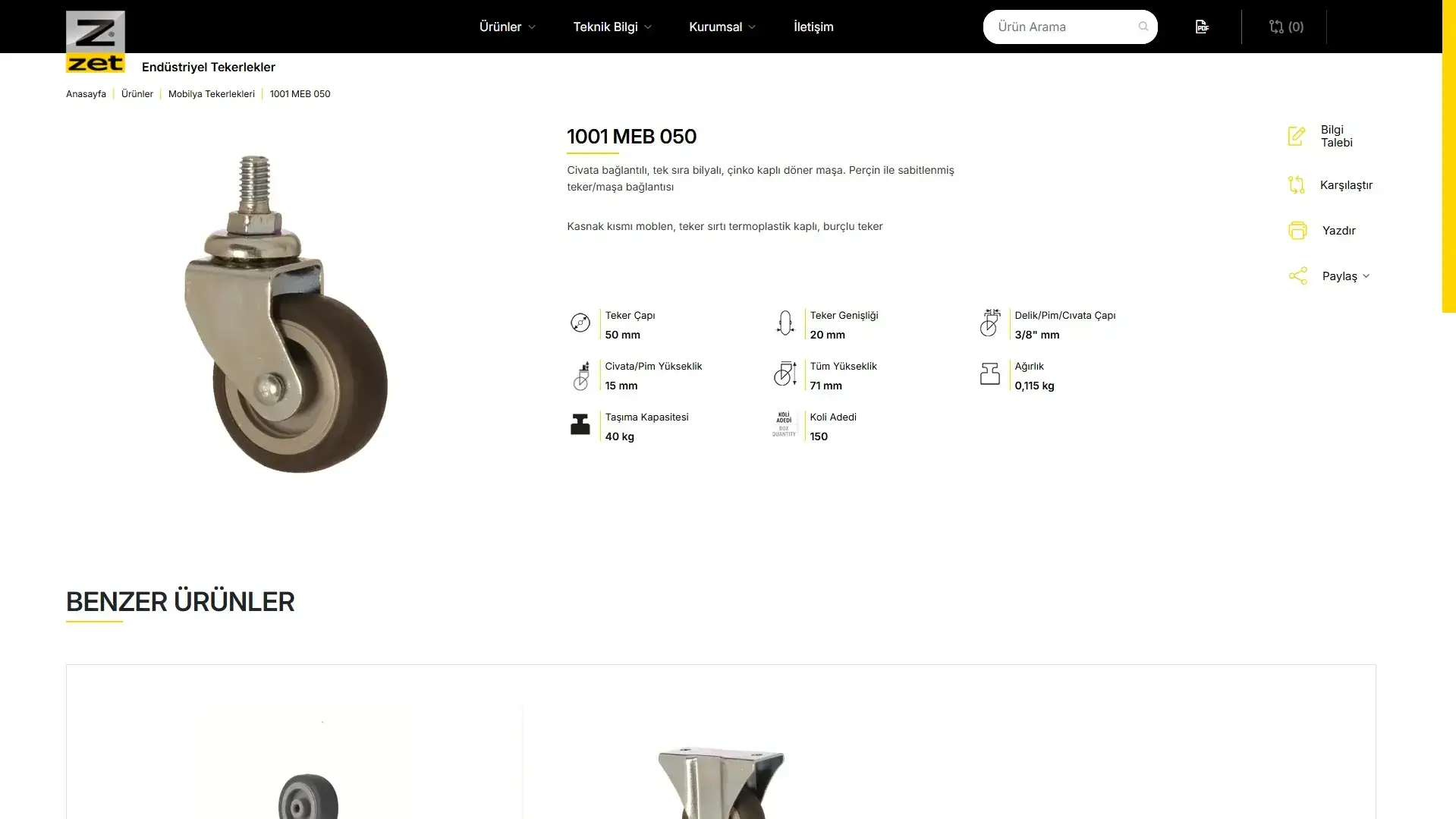Click the Zet logo in header
Viewport: 1456px width, 819px height.
96,42
